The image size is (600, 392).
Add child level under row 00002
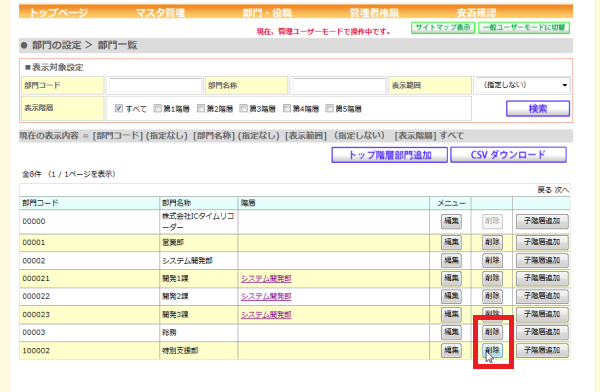(542, 260)
